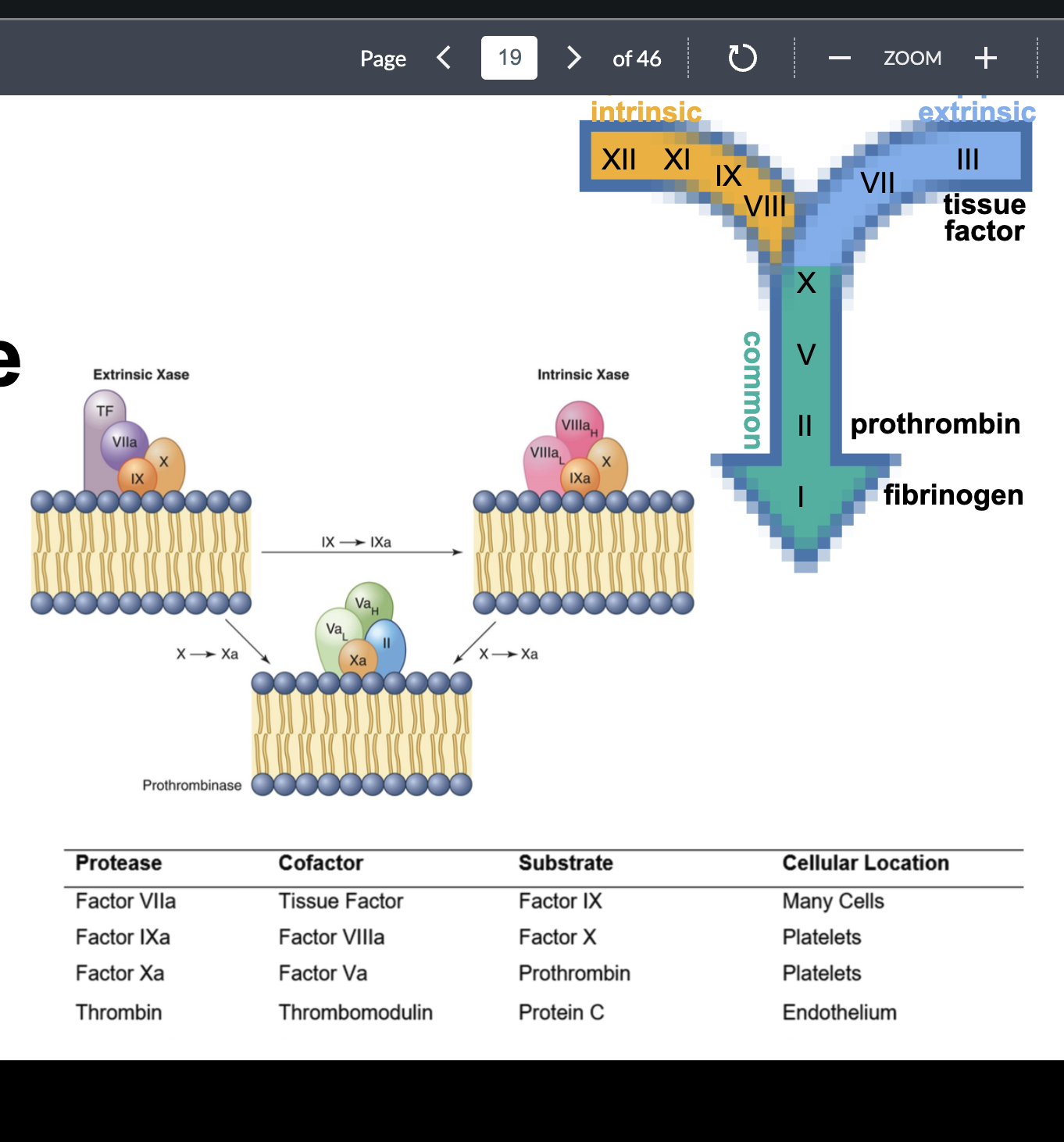
Task: Click the Cellular Location column header
Action: pos(866,863)
